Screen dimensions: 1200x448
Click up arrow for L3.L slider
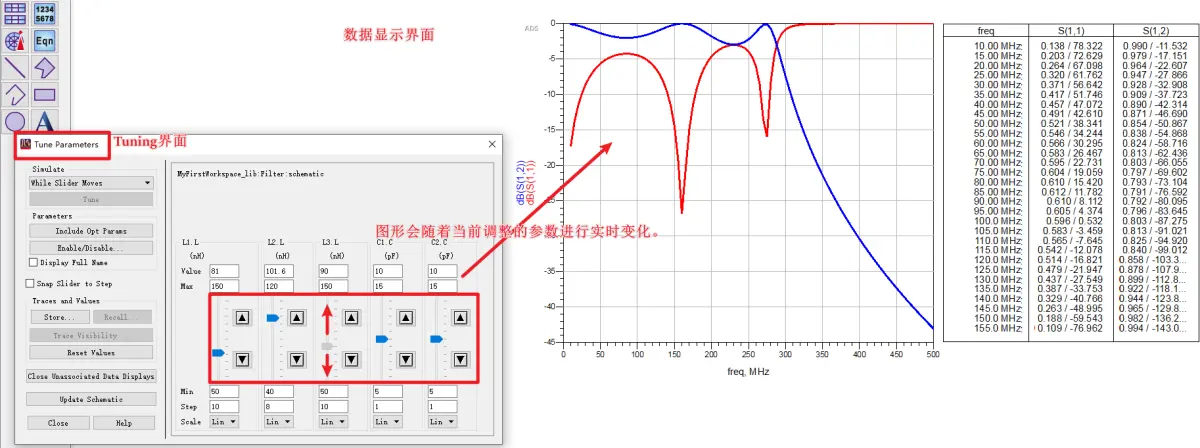pyautogui.click(x=351, y=317)
